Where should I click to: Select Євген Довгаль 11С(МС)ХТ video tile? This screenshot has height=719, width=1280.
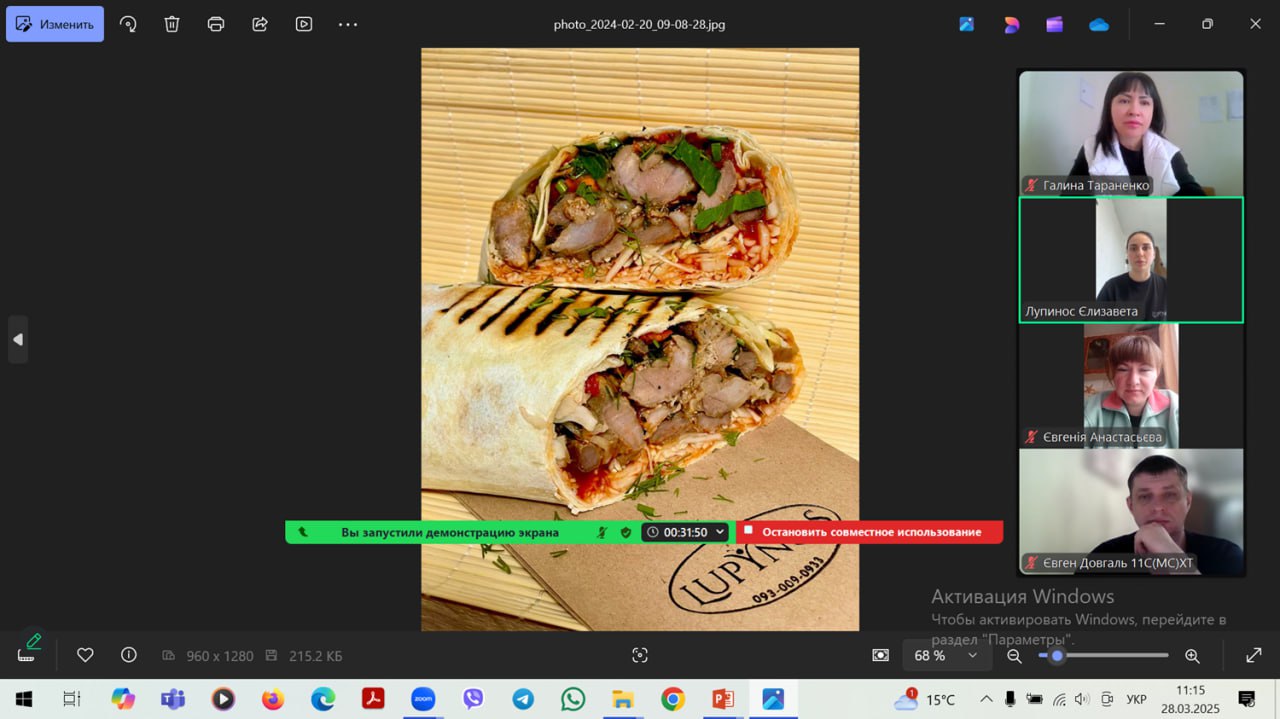tap(1131, 511)
